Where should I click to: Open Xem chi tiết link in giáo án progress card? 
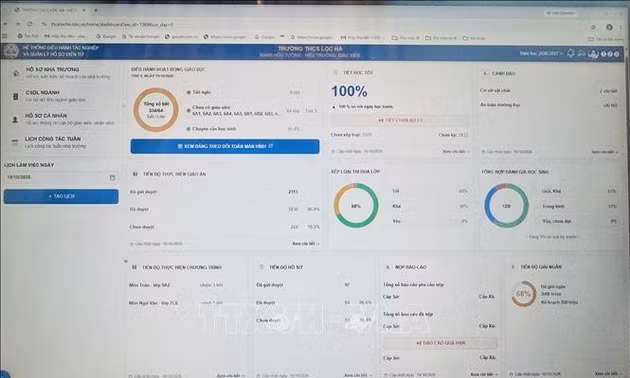[x=306, y=244]
